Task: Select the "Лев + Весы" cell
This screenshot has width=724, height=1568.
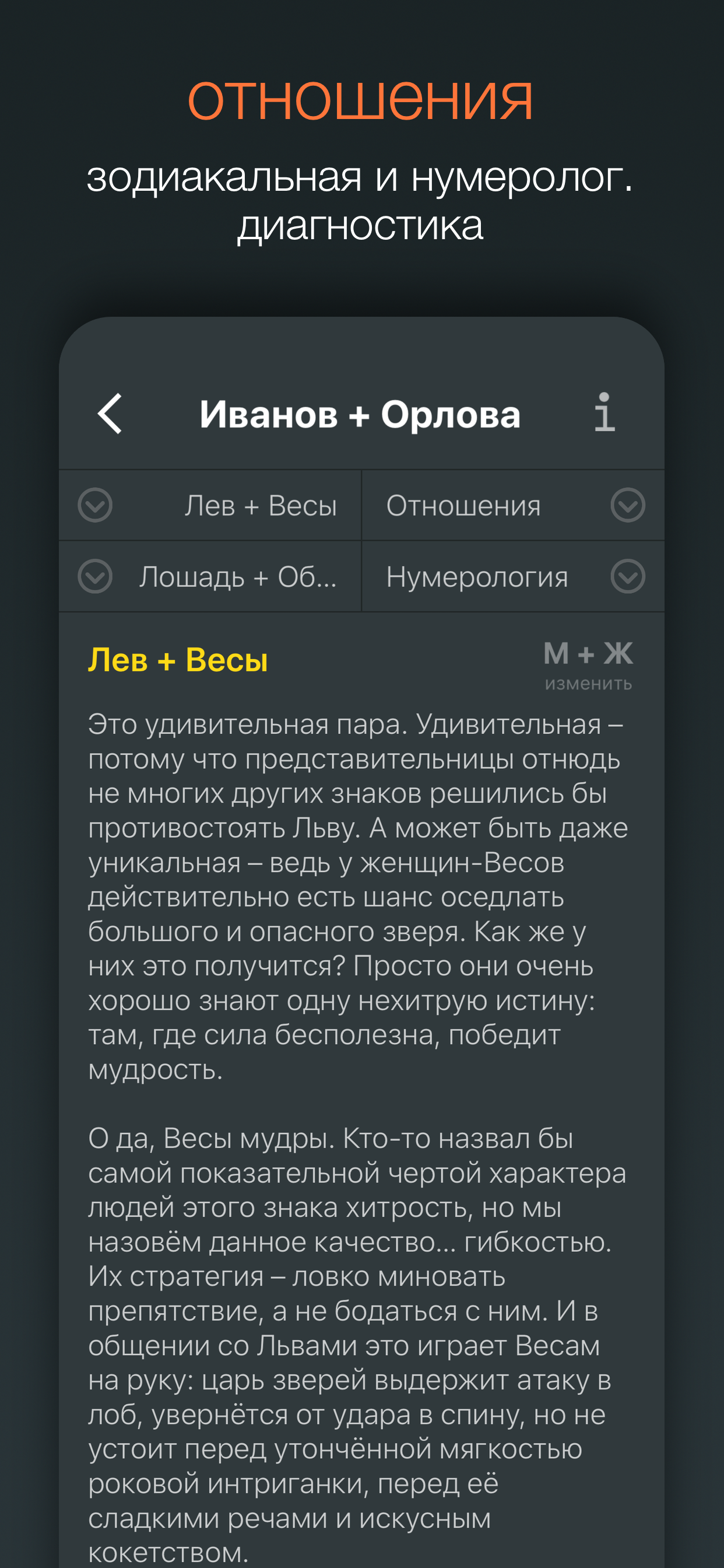Action: (262, 505)
